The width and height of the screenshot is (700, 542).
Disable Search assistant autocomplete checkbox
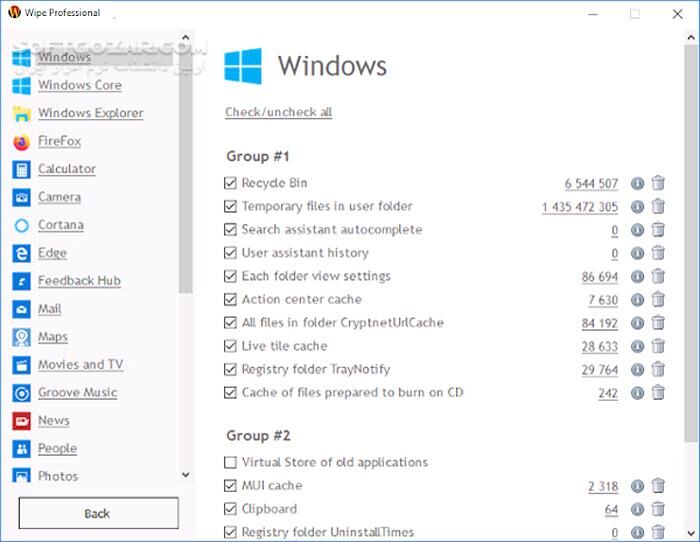coord(231,230)
